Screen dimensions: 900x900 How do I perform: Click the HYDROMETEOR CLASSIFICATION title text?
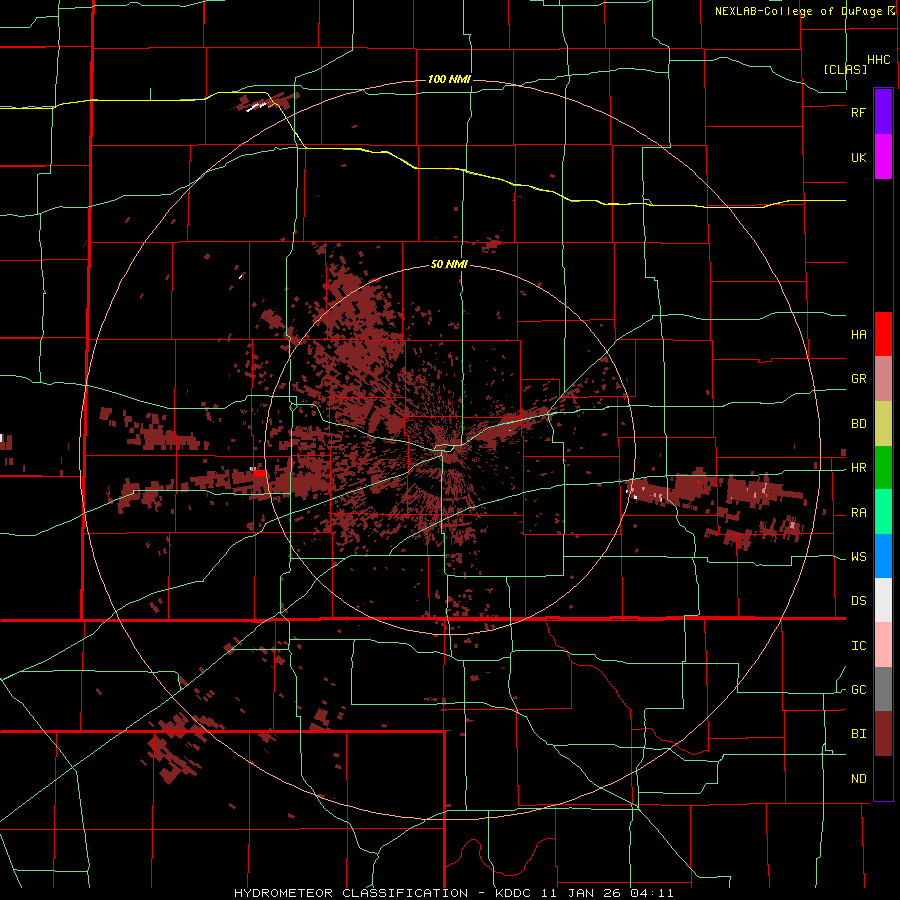(351, 893)
